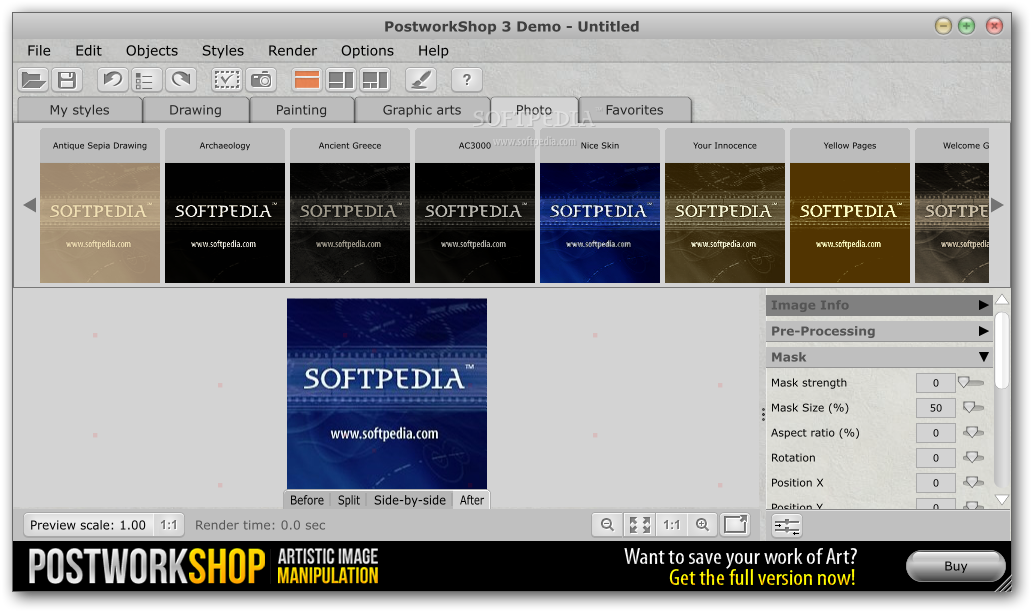Click the Aspect ratio slider handle
Image resolution: width=1032 pixels, height=612 pixels.
972,432
